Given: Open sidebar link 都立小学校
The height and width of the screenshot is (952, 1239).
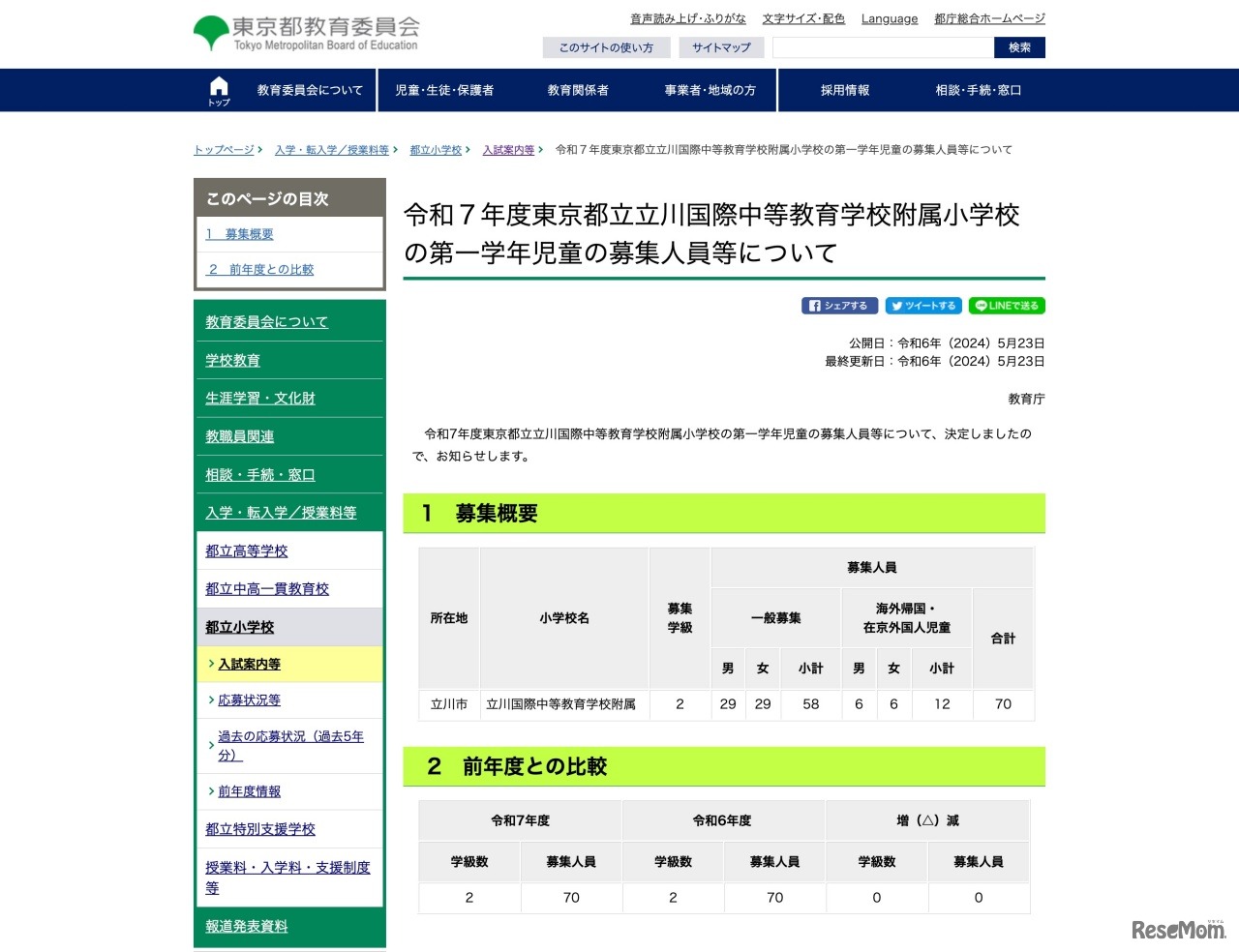Looking at the screenshot, I should (x=239, y=627).
